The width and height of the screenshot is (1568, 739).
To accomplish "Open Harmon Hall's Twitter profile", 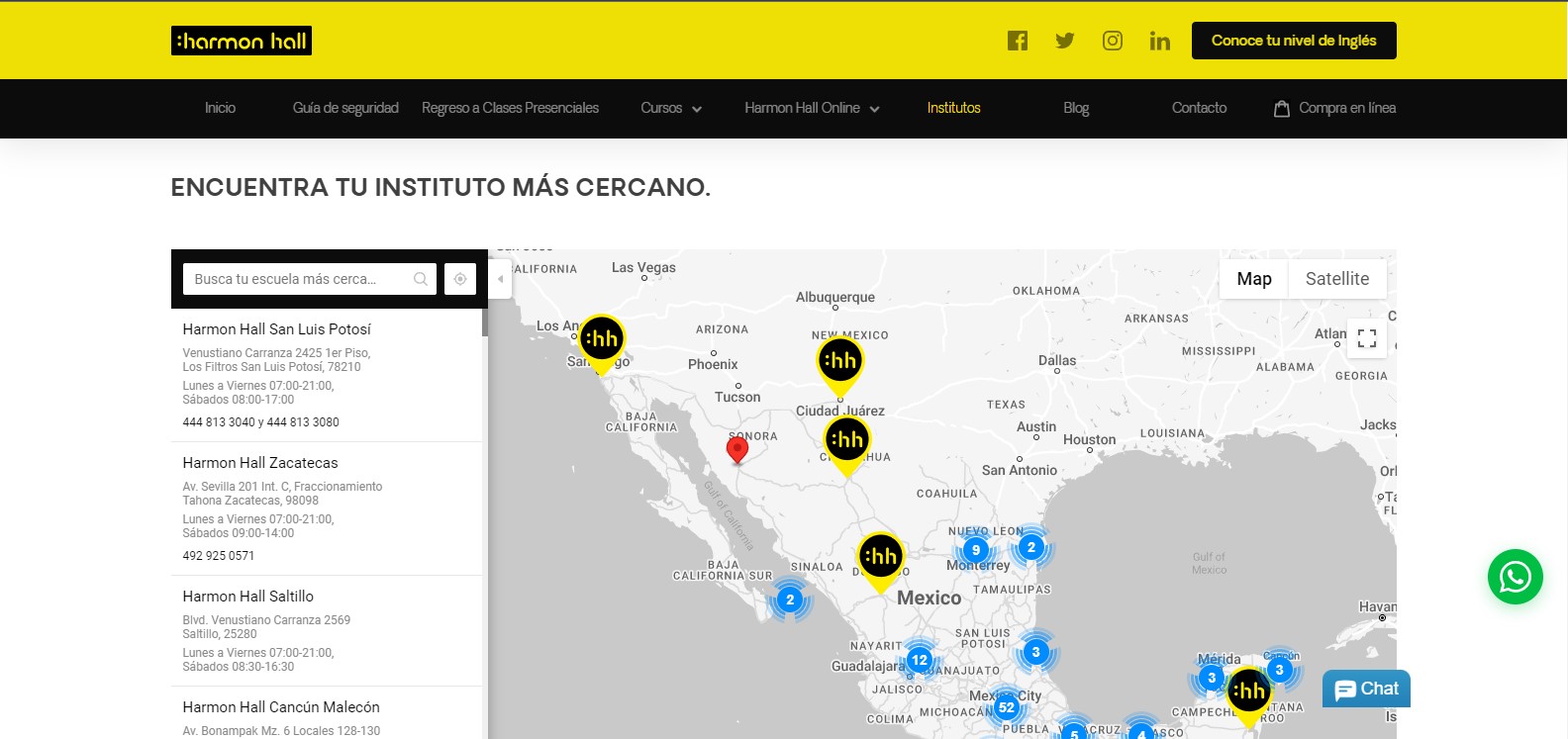I will click(x=1065, y=41).
